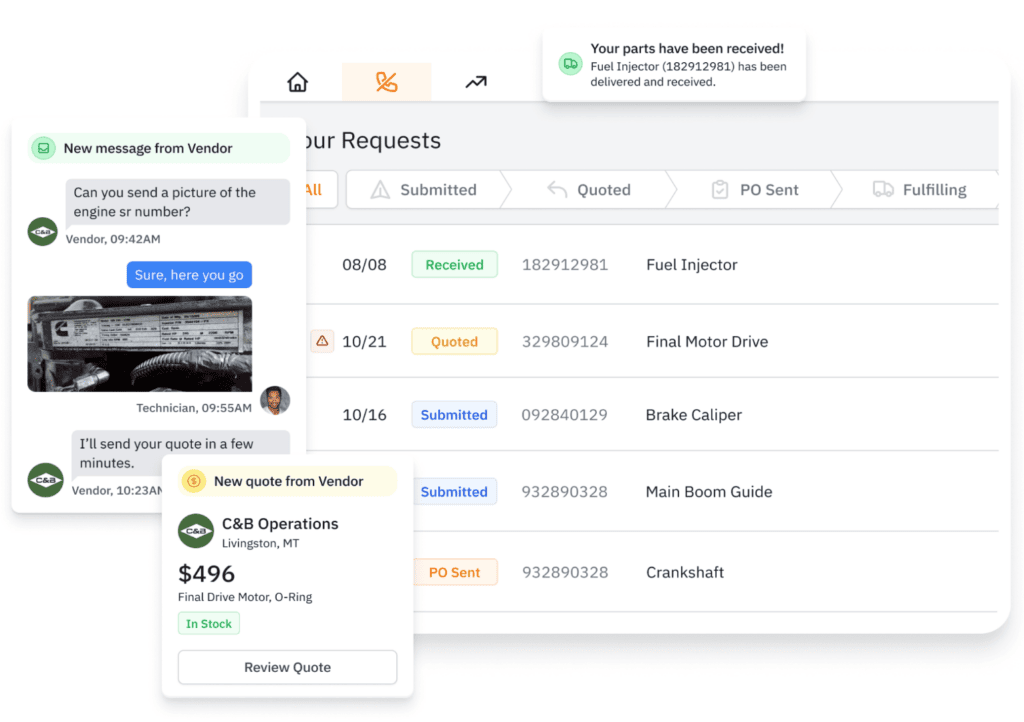This screenshot has width=1024, height=722.
Task: Click the dollar coin quote icon
Action: tap(193, 481)
